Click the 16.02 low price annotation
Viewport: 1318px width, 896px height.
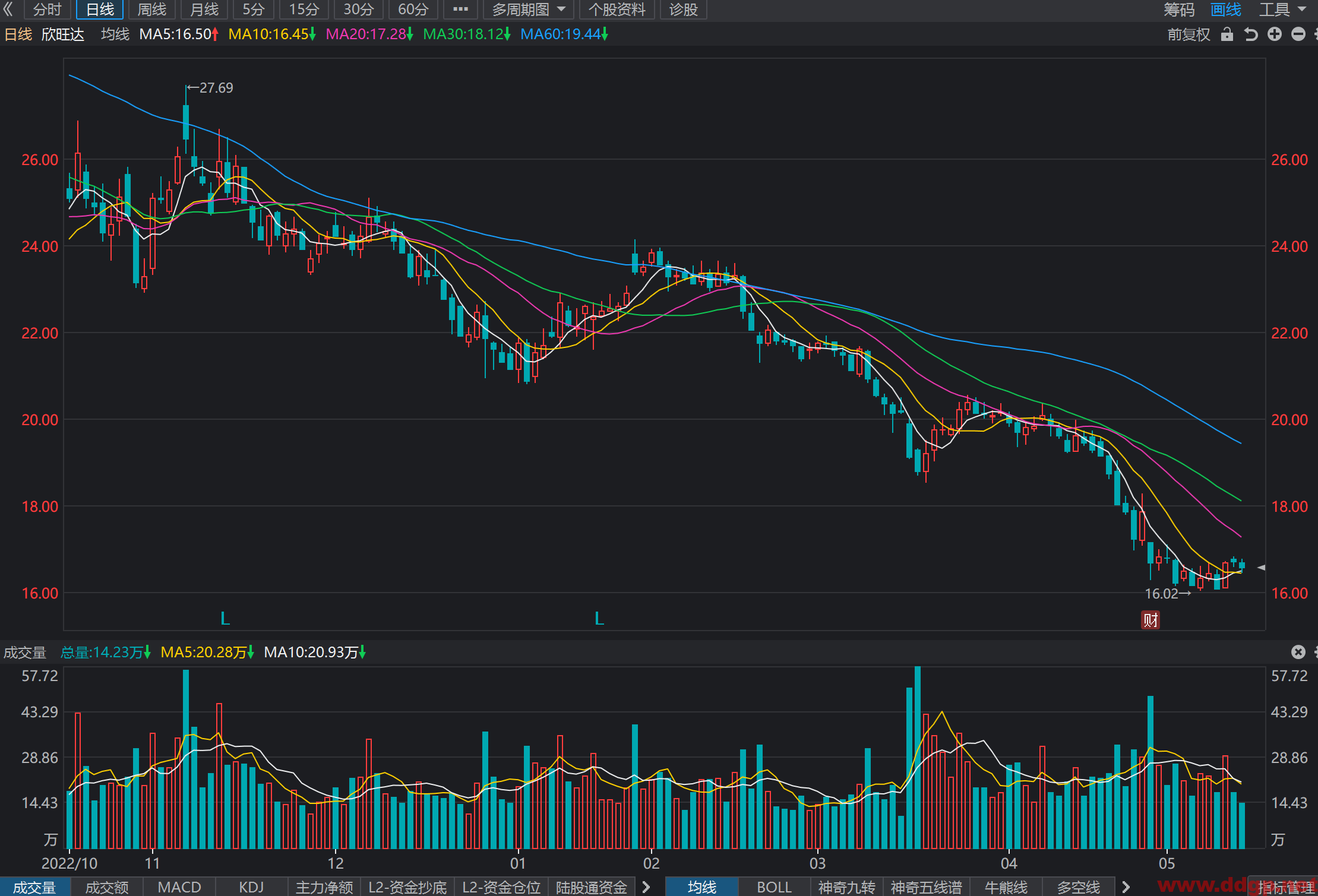1168,593
